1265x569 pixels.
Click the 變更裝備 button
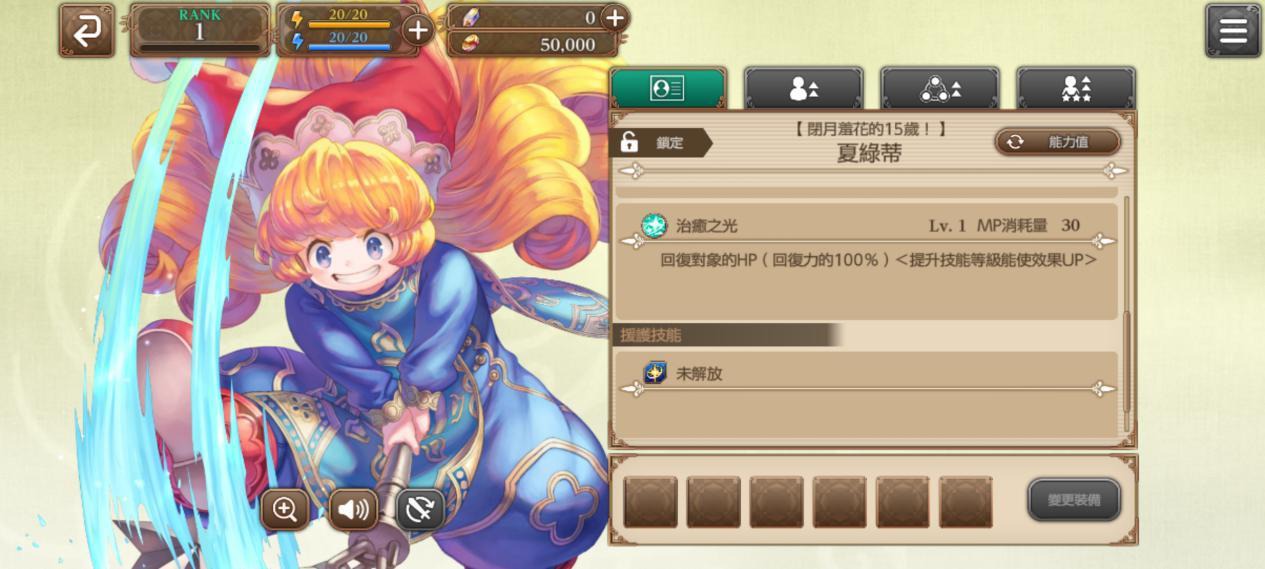1074,500
